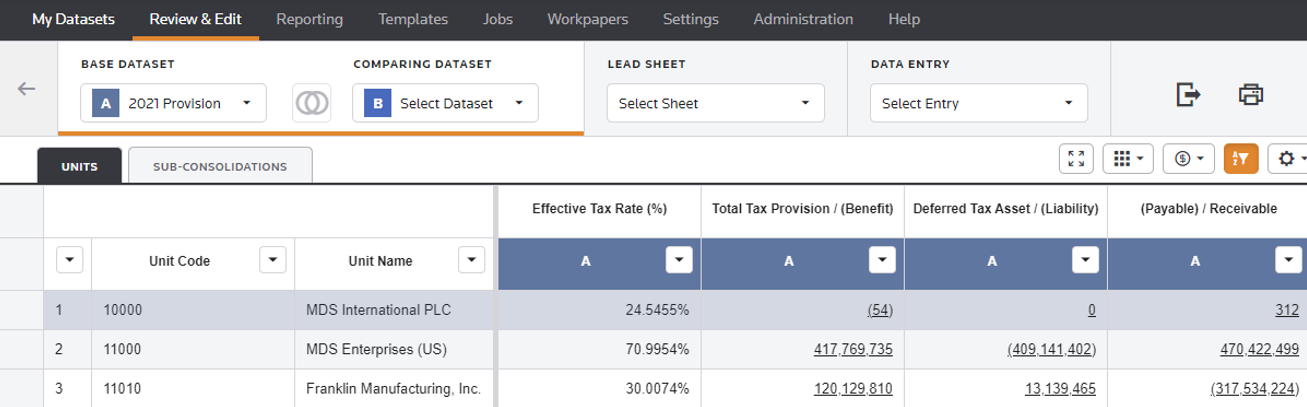This screenshot has height=407, width=1307.
Task: Open the Data Entry Select Entry dropdown
Action: tap(979, 103)
